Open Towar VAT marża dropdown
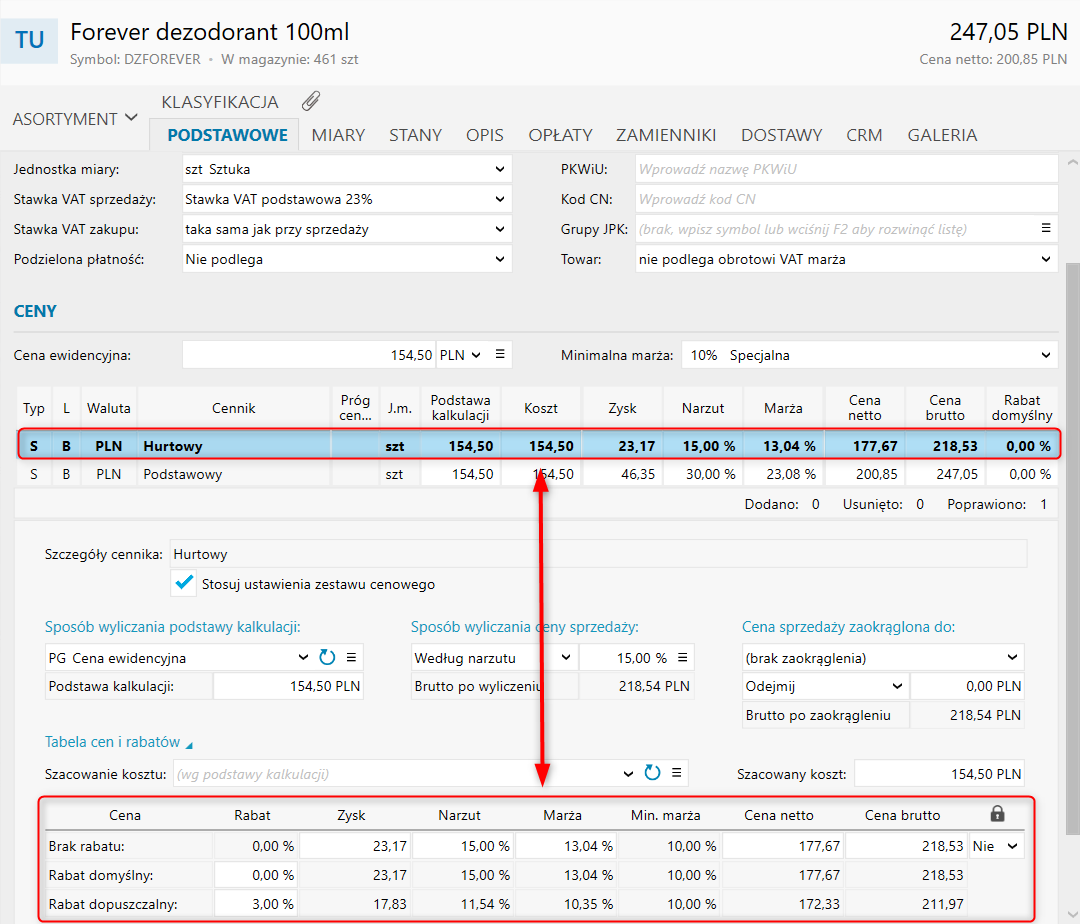 pos(1046,259)
